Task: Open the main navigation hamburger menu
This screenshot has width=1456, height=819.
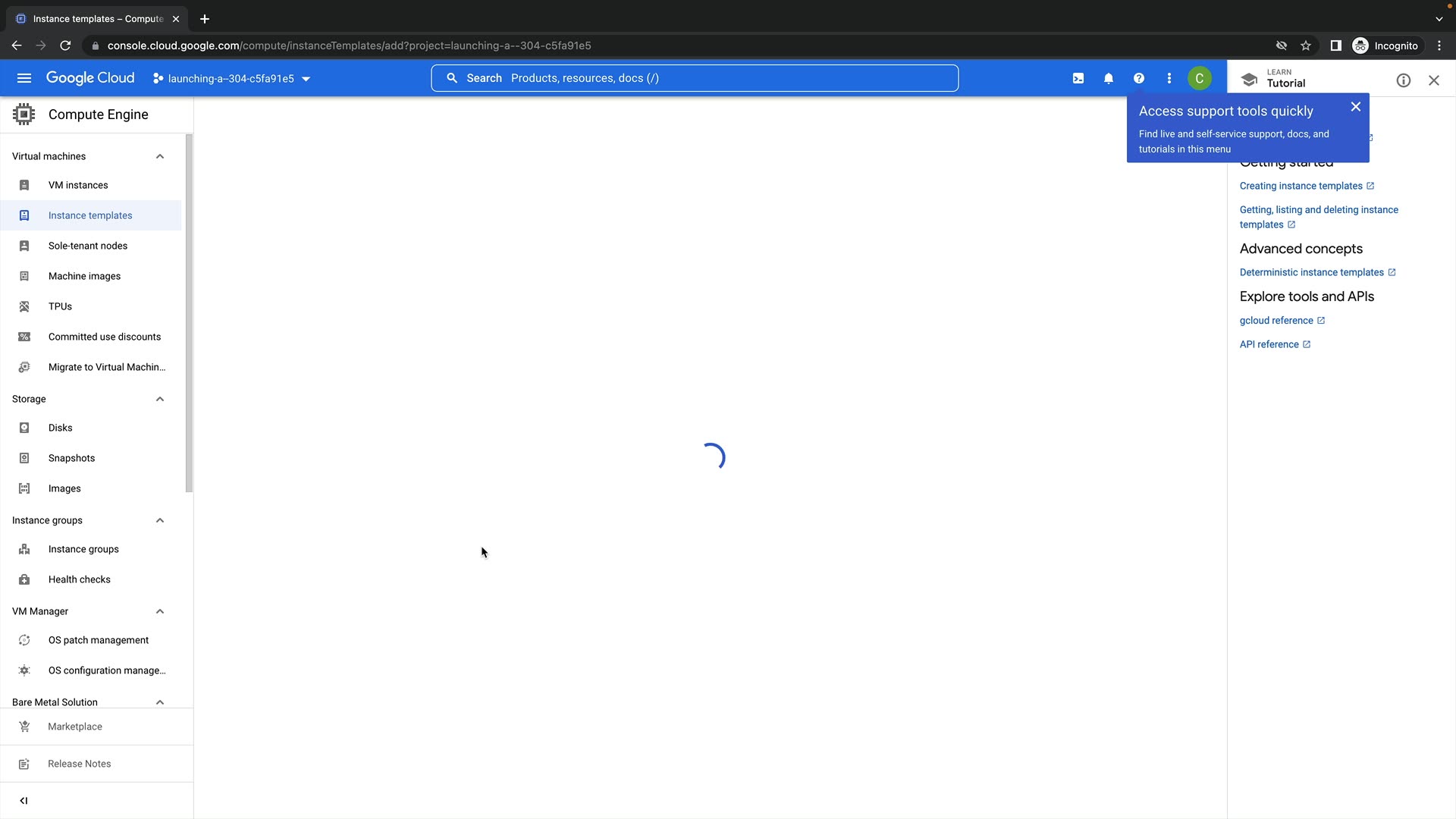Action: tap(24, 78)
